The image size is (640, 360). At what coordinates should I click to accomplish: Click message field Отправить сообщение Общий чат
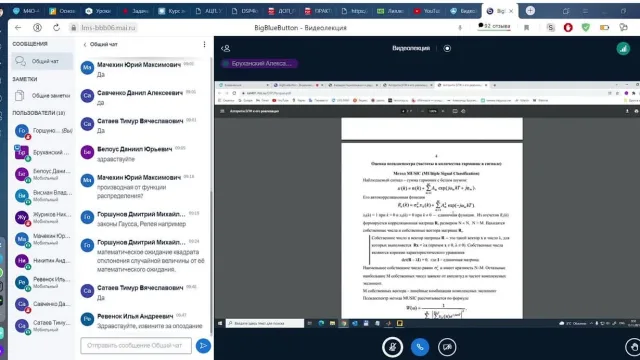pos(136,345)
